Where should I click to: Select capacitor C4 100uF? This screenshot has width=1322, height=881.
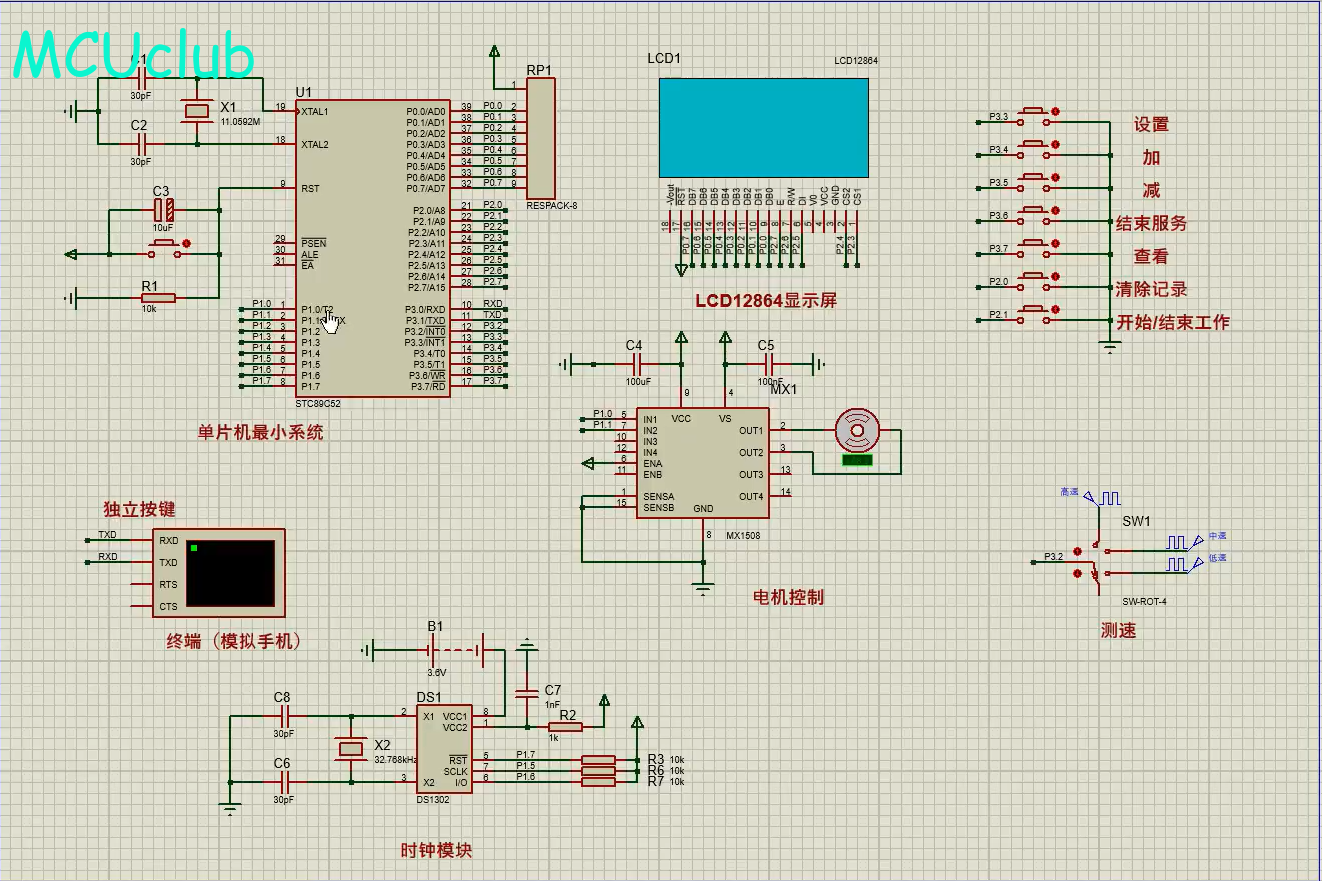635,366
